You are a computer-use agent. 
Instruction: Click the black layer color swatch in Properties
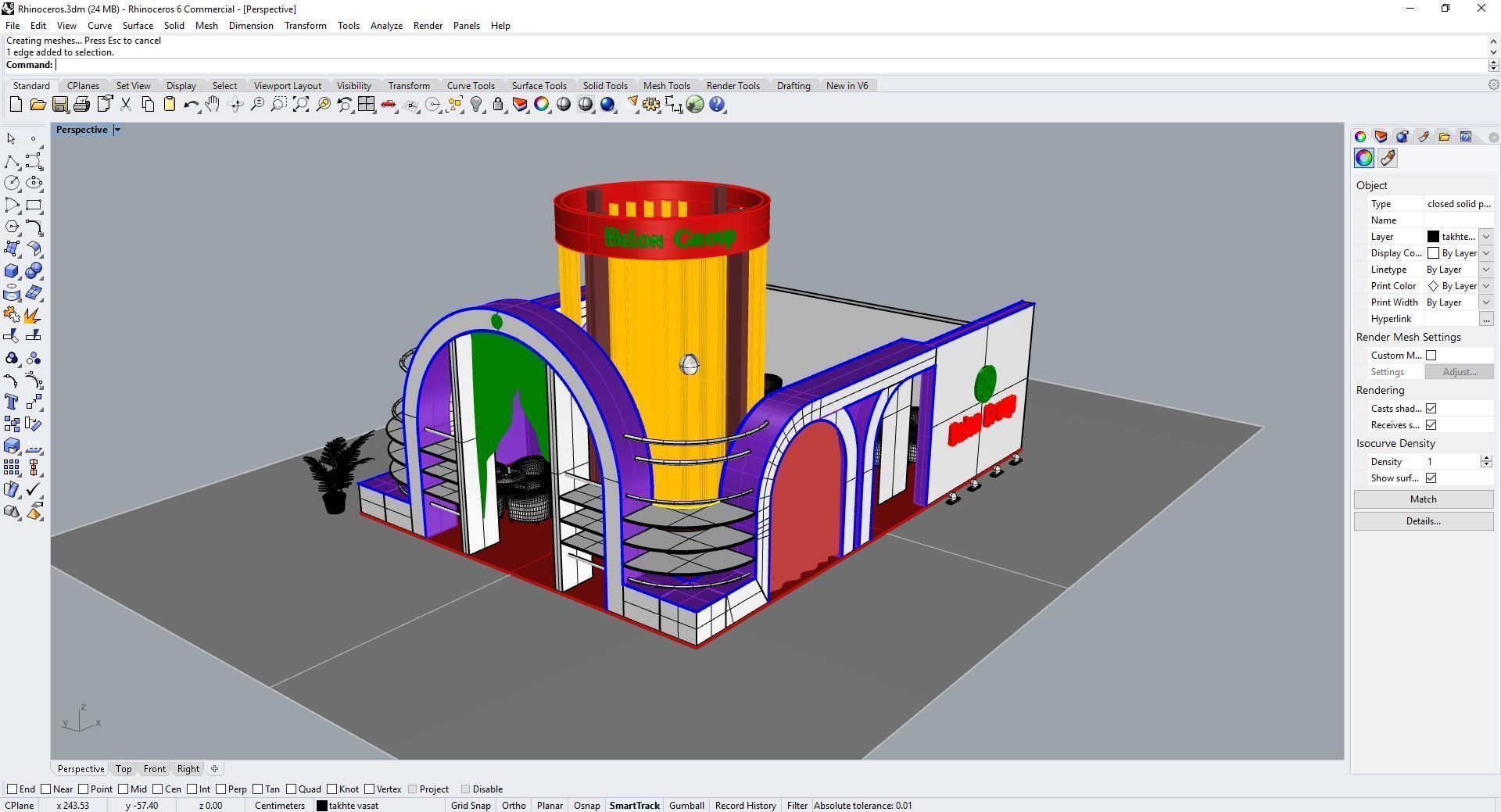(1433, 237)
